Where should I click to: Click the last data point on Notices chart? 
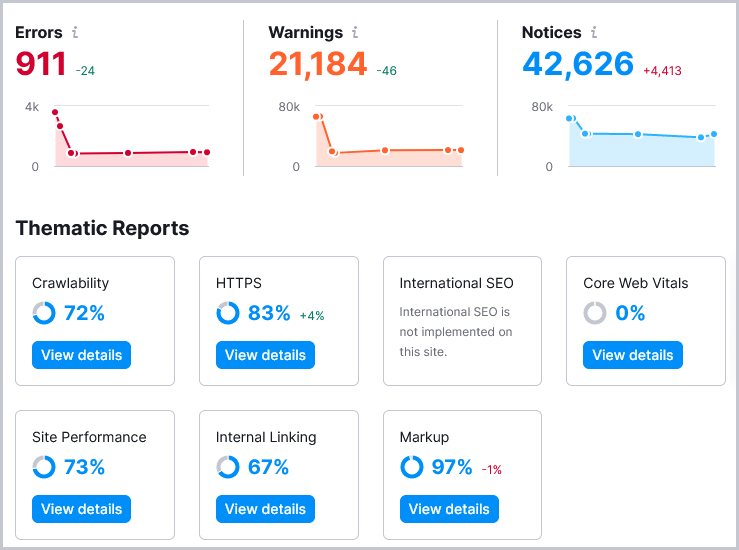(714, 134)
